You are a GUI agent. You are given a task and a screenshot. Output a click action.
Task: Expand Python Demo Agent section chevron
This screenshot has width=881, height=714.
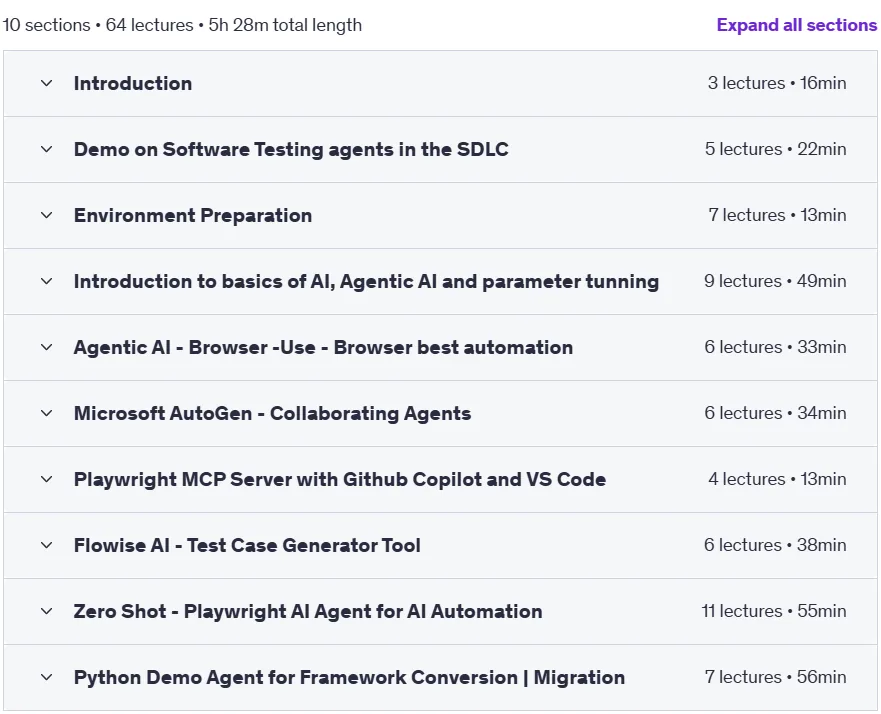point(47,677)
